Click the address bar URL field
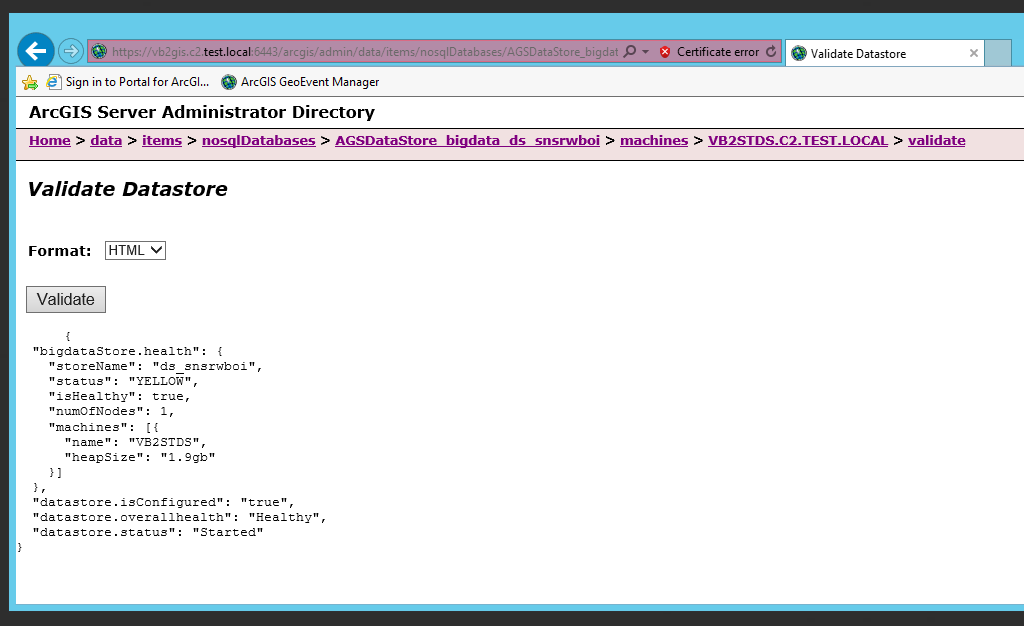1024x626 pixels. [364, 52]
